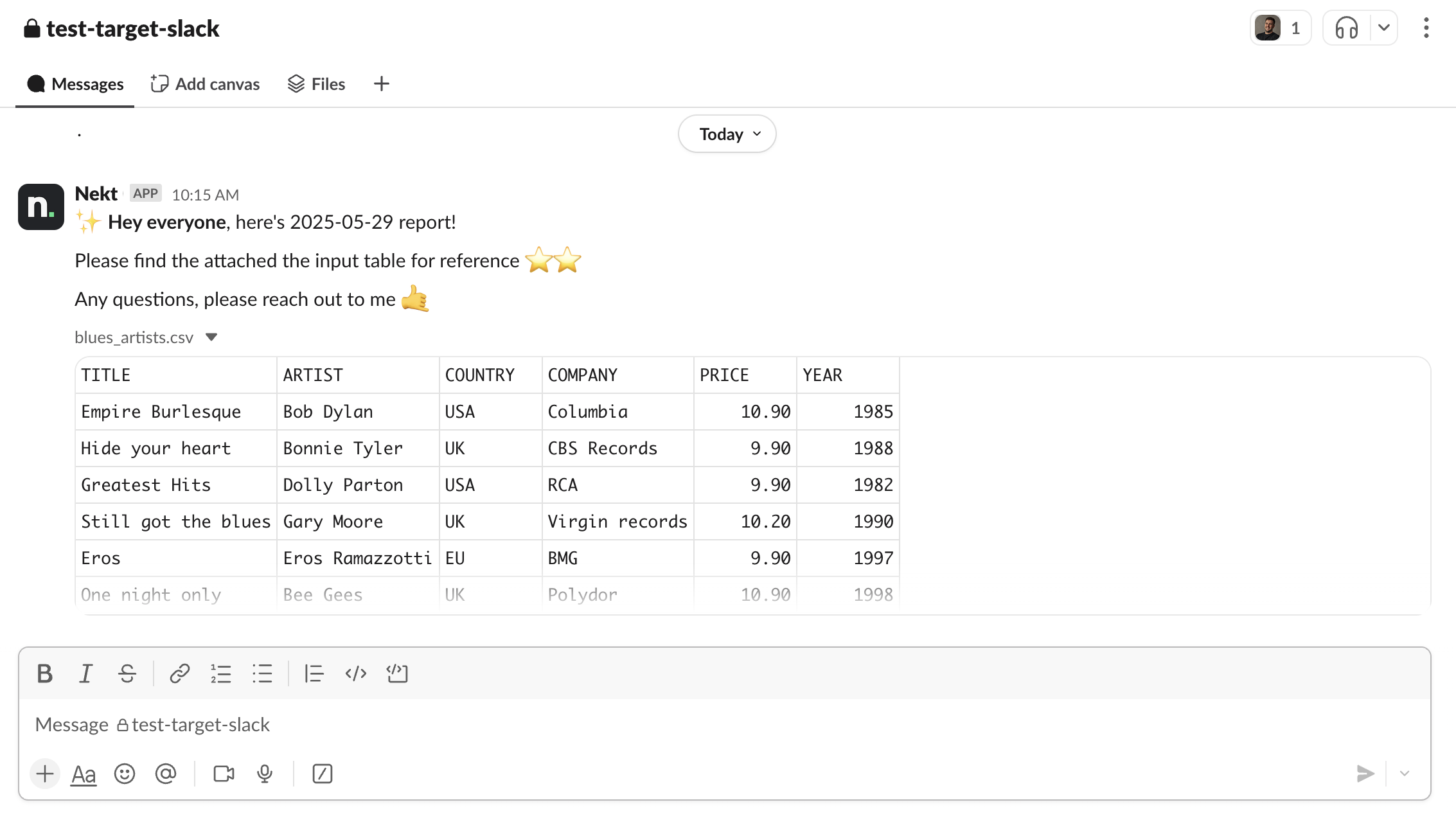
Task: Apply blockquote formatting
Action: 314,673
